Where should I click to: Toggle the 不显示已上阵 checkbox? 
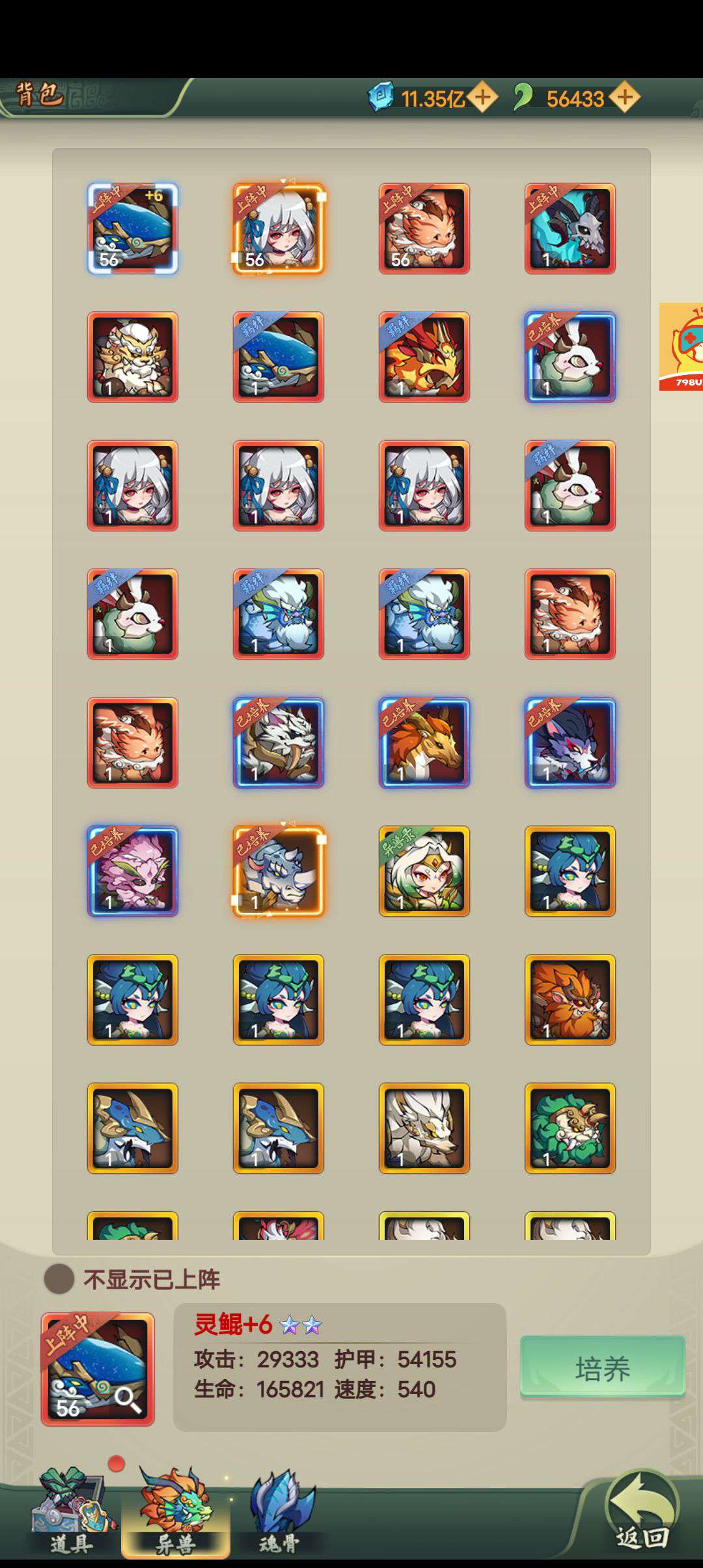pyautogui.click(x=59, y=1279)
